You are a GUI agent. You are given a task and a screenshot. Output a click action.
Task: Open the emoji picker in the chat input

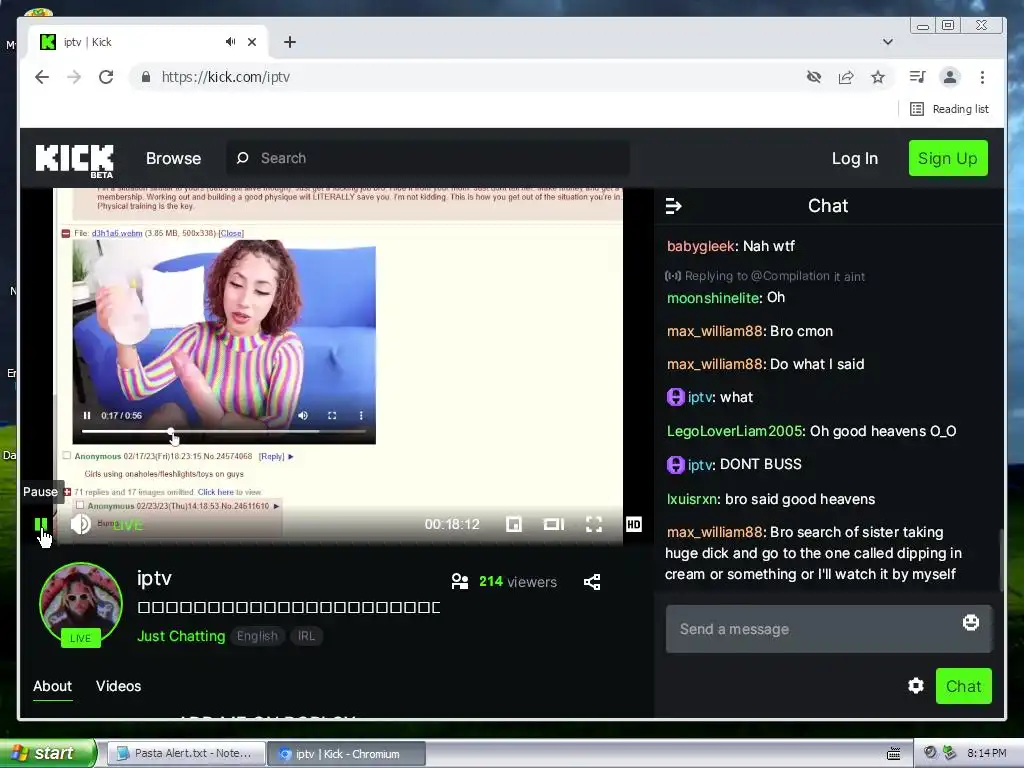pos(970,622)
